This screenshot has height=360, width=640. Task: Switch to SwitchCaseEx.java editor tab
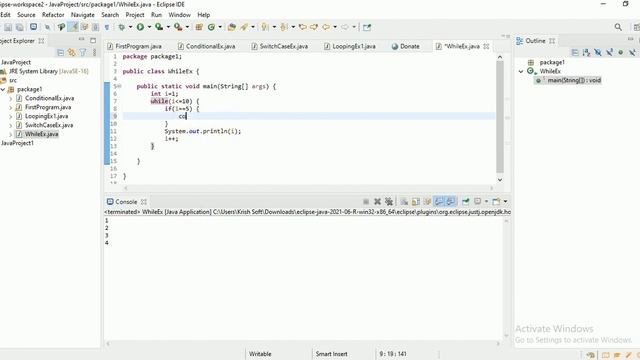coord(280,47)
